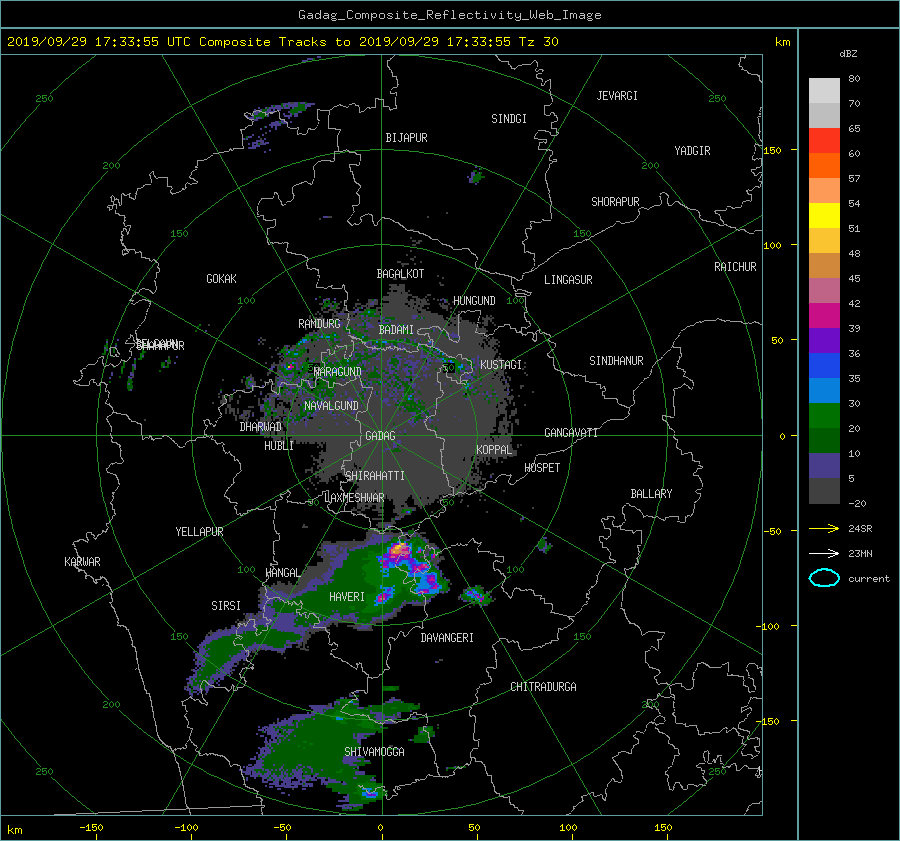Click the cyan current-track ellipse icon
This screenshot has width=900, height=841.
(x=824, y=578)
